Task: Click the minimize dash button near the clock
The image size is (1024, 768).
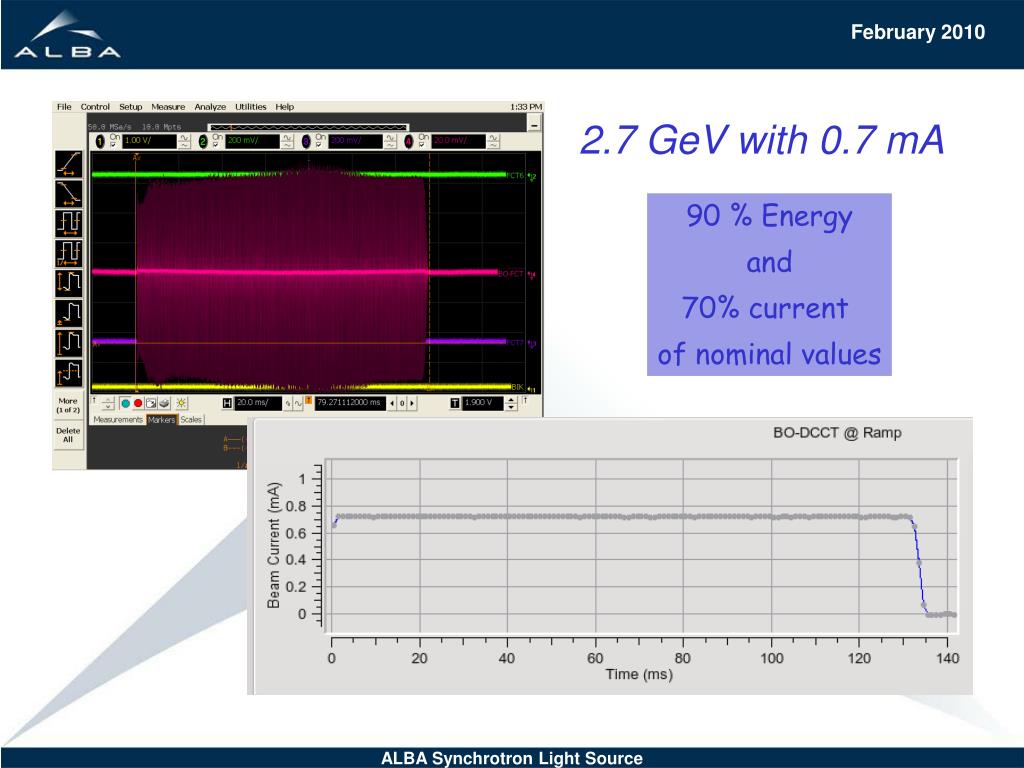Action: [x=535, y=123]
